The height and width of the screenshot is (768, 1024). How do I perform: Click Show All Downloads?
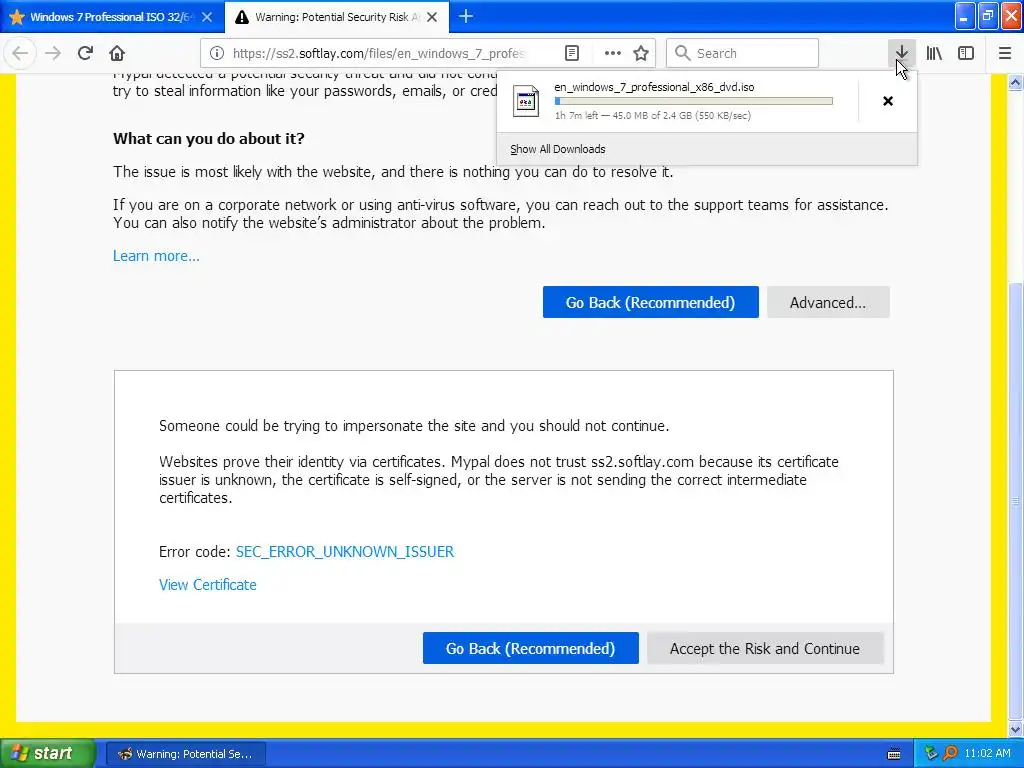(558, 149)
